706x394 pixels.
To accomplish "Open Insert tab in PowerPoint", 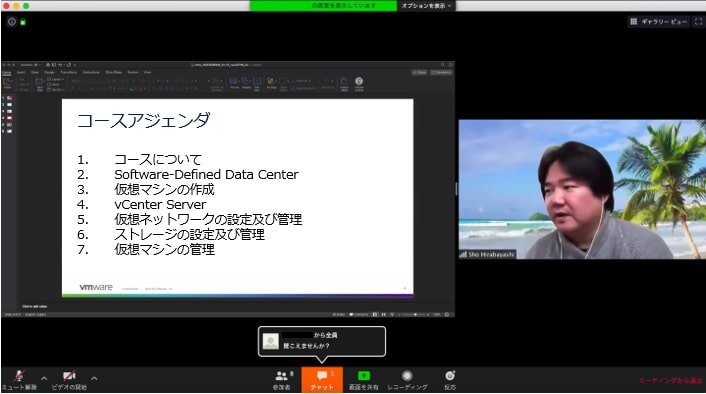I will [21, 72].
